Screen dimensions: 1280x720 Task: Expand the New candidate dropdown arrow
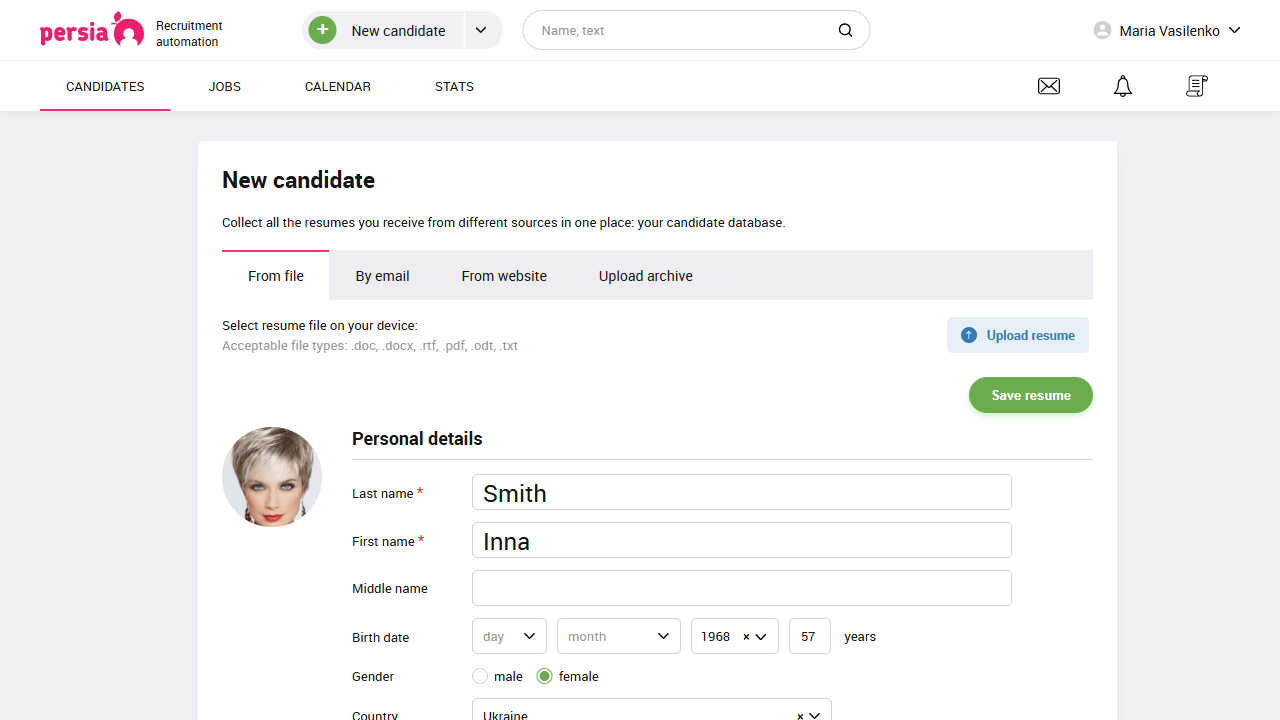coord(481,30)
